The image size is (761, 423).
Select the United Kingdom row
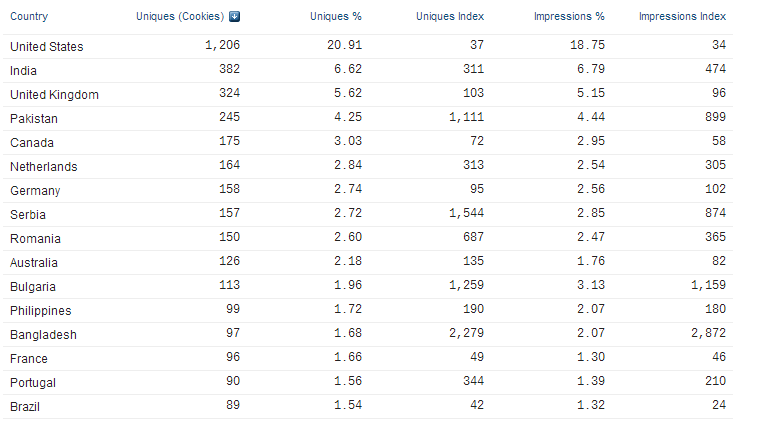368,95
